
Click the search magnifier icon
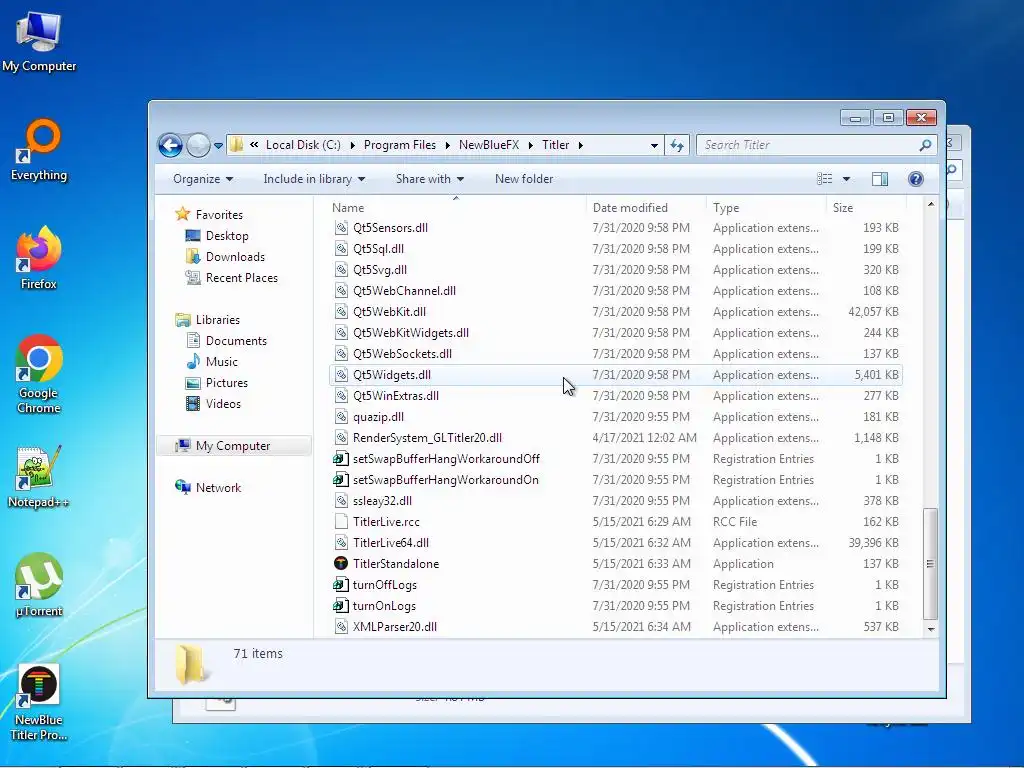(925, 145)
